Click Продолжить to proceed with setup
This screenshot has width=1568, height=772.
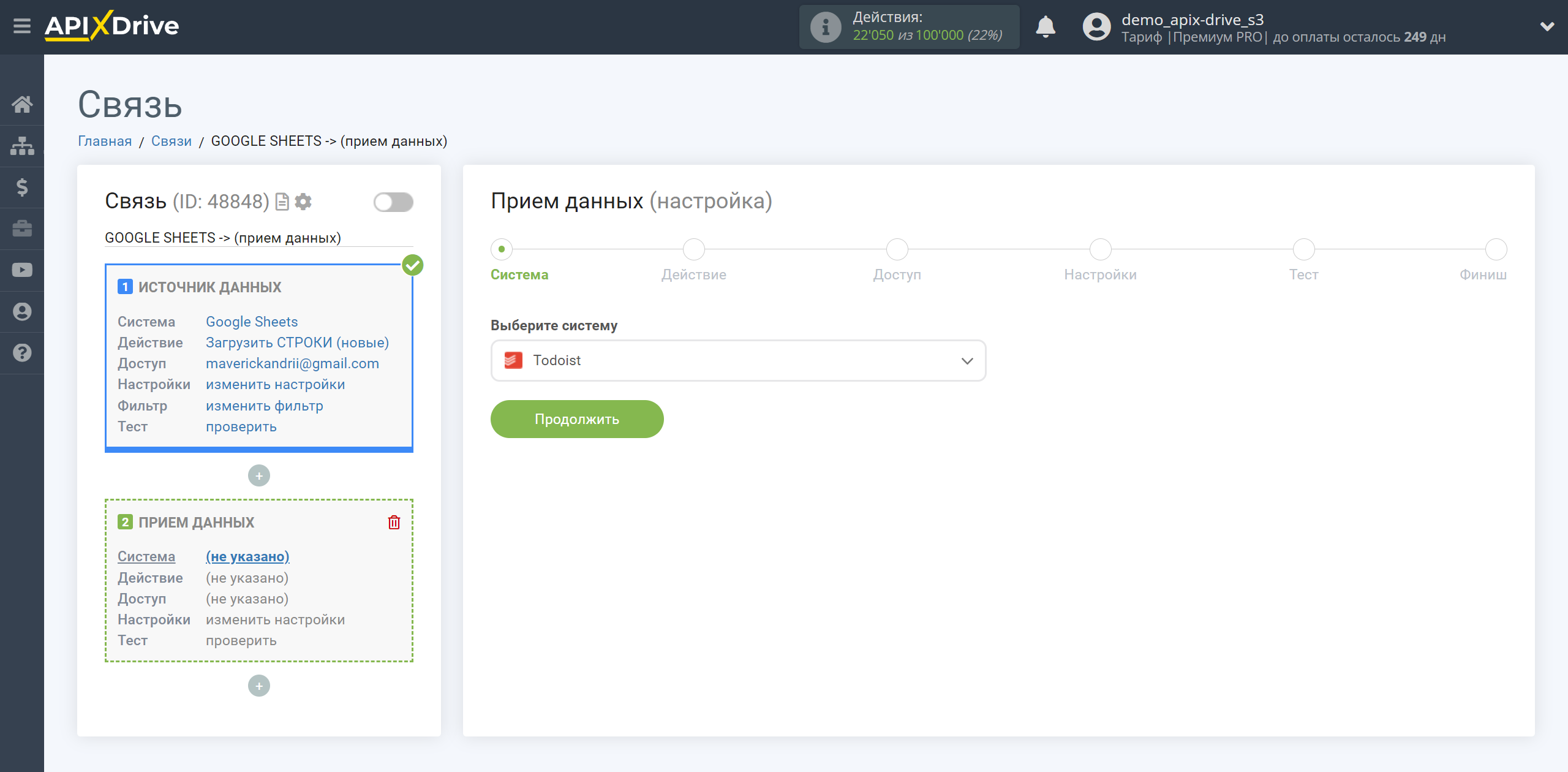[577, 418]
